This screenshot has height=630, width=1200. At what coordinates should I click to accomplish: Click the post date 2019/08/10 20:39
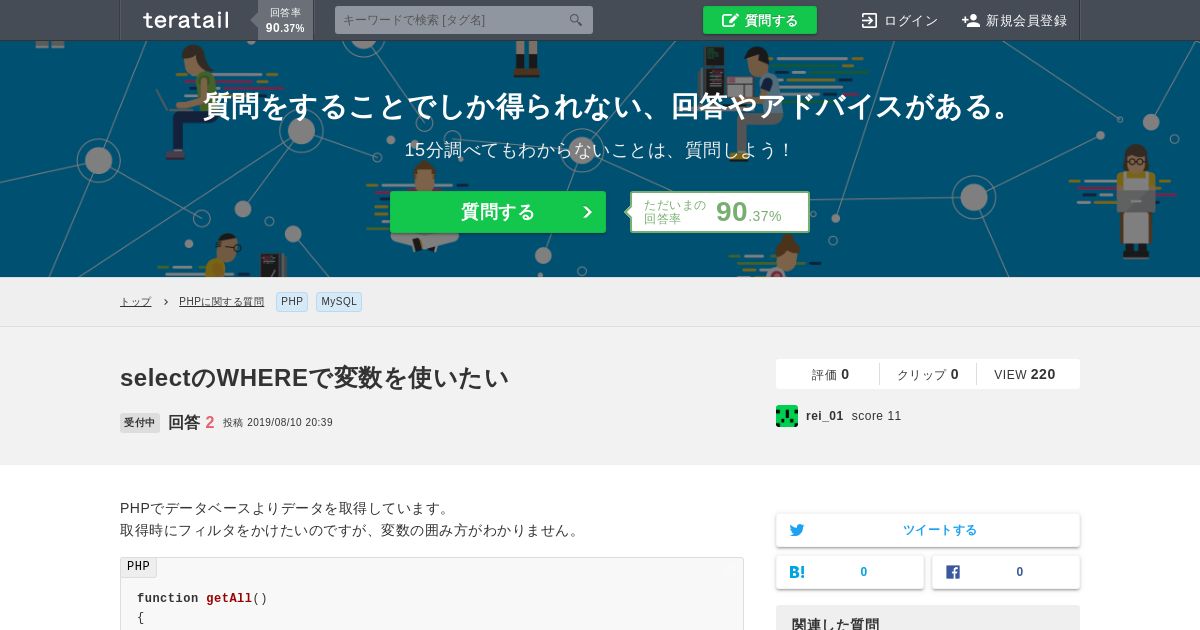click(278, 423)
